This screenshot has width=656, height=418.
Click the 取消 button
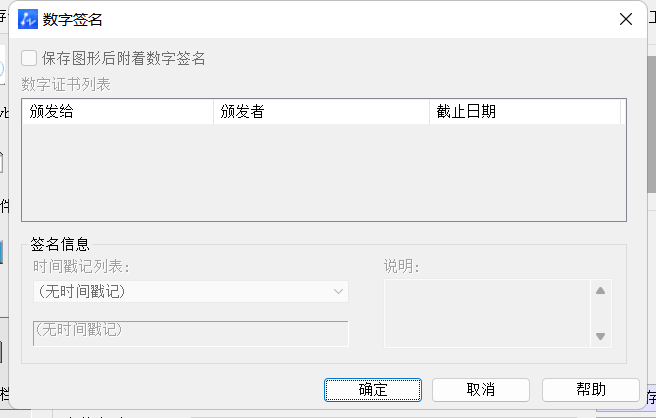coord(481,390)
